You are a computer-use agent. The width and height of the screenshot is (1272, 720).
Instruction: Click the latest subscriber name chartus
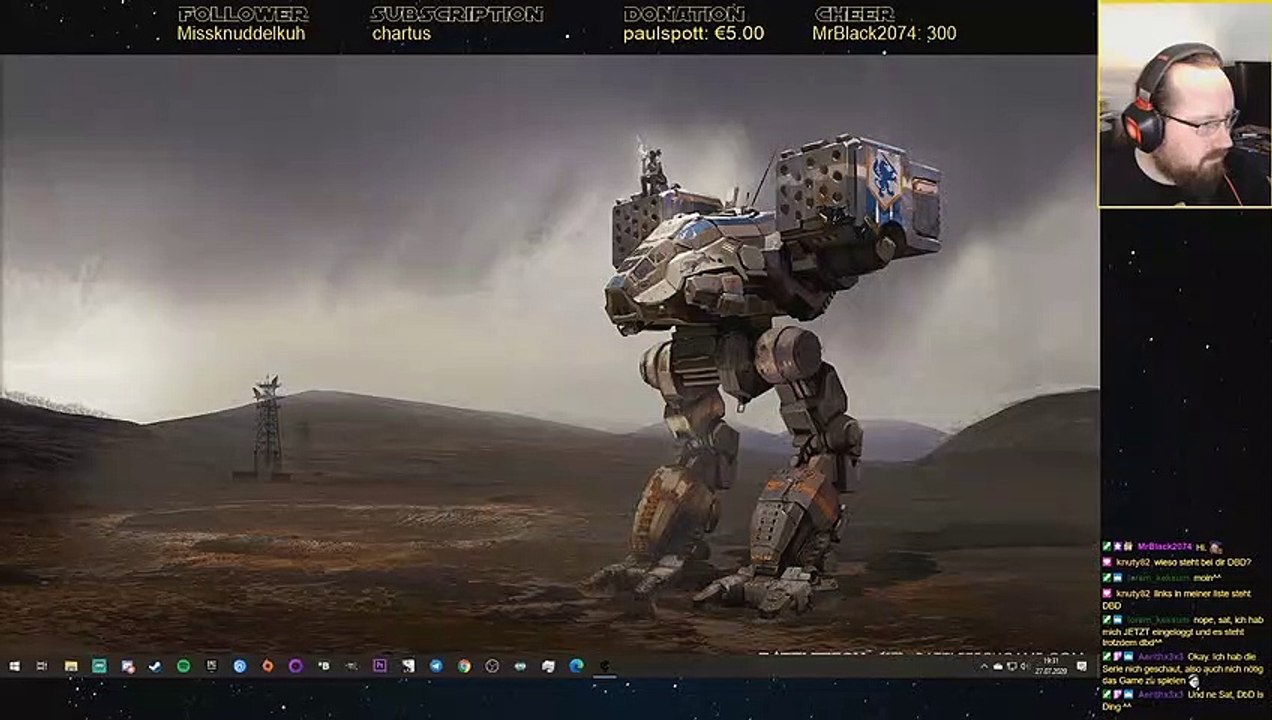click(401, 33)
